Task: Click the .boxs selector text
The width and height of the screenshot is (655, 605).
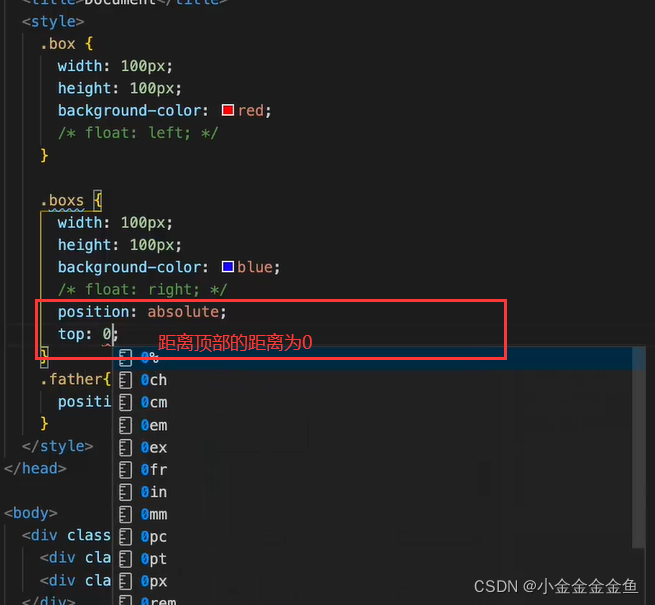Action: point(62,201)
